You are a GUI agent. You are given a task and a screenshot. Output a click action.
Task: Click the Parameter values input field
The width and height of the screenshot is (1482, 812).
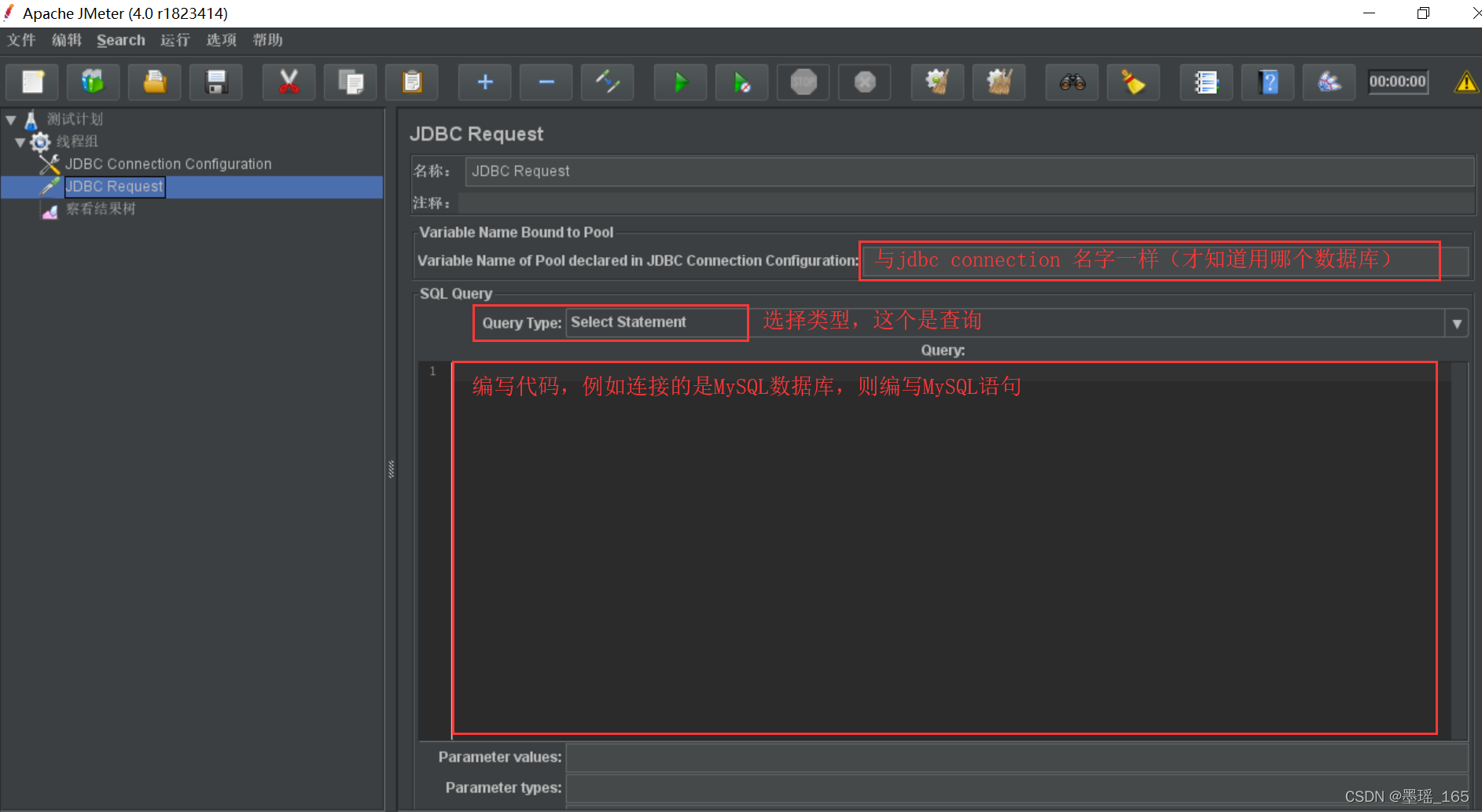(1017, 757)
